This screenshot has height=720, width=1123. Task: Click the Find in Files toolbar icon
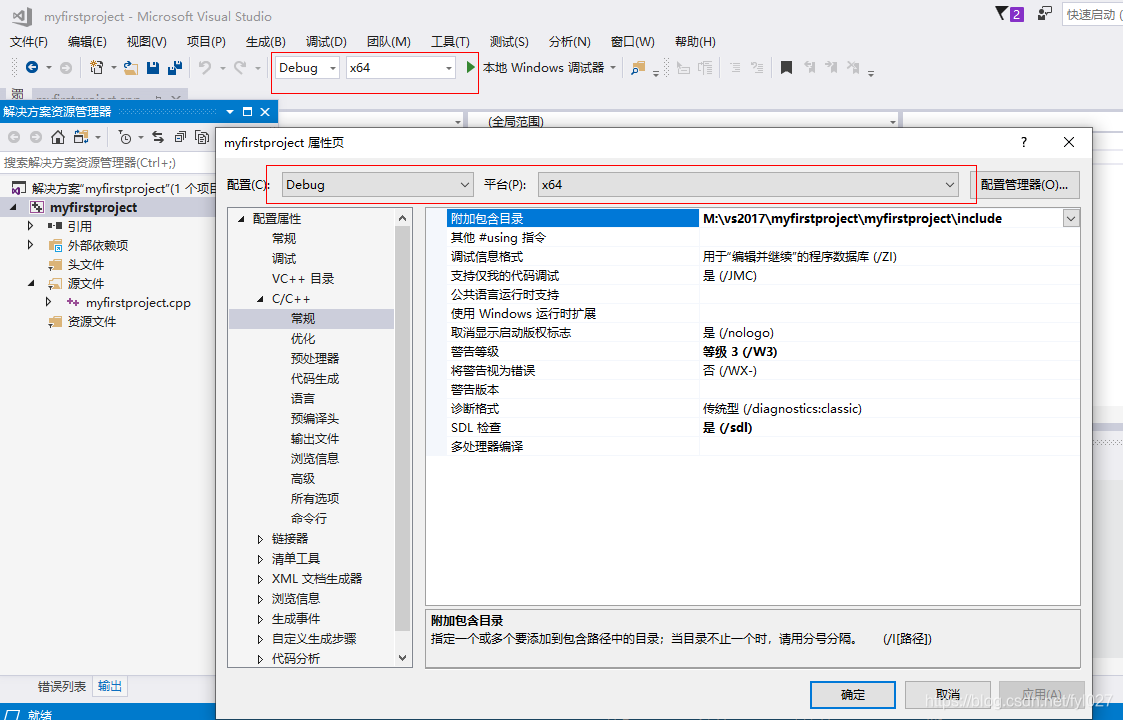pos(637,67)
